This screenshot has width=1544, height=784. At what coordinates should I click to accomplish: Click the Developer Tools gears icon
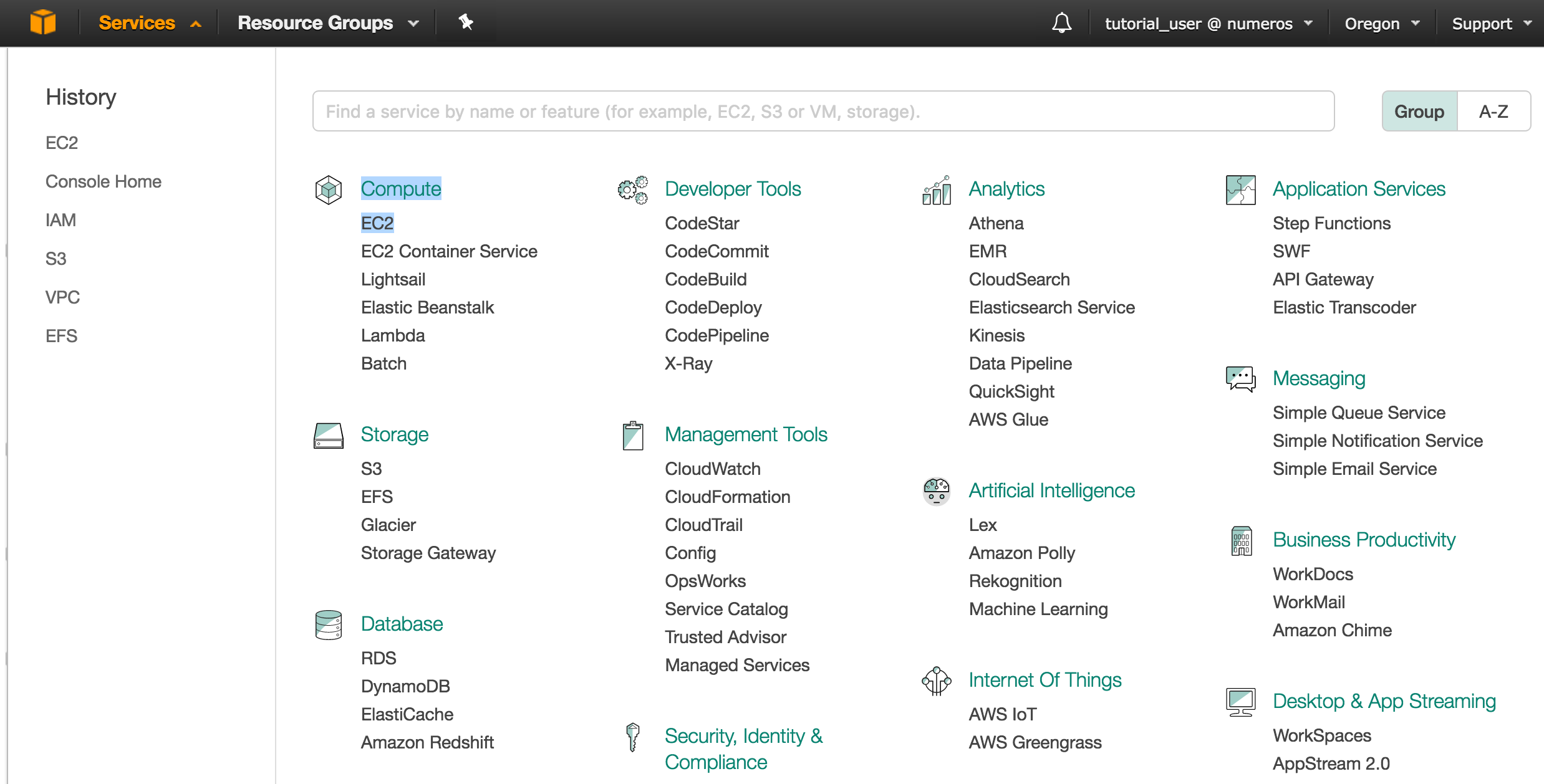click(632, 189)
